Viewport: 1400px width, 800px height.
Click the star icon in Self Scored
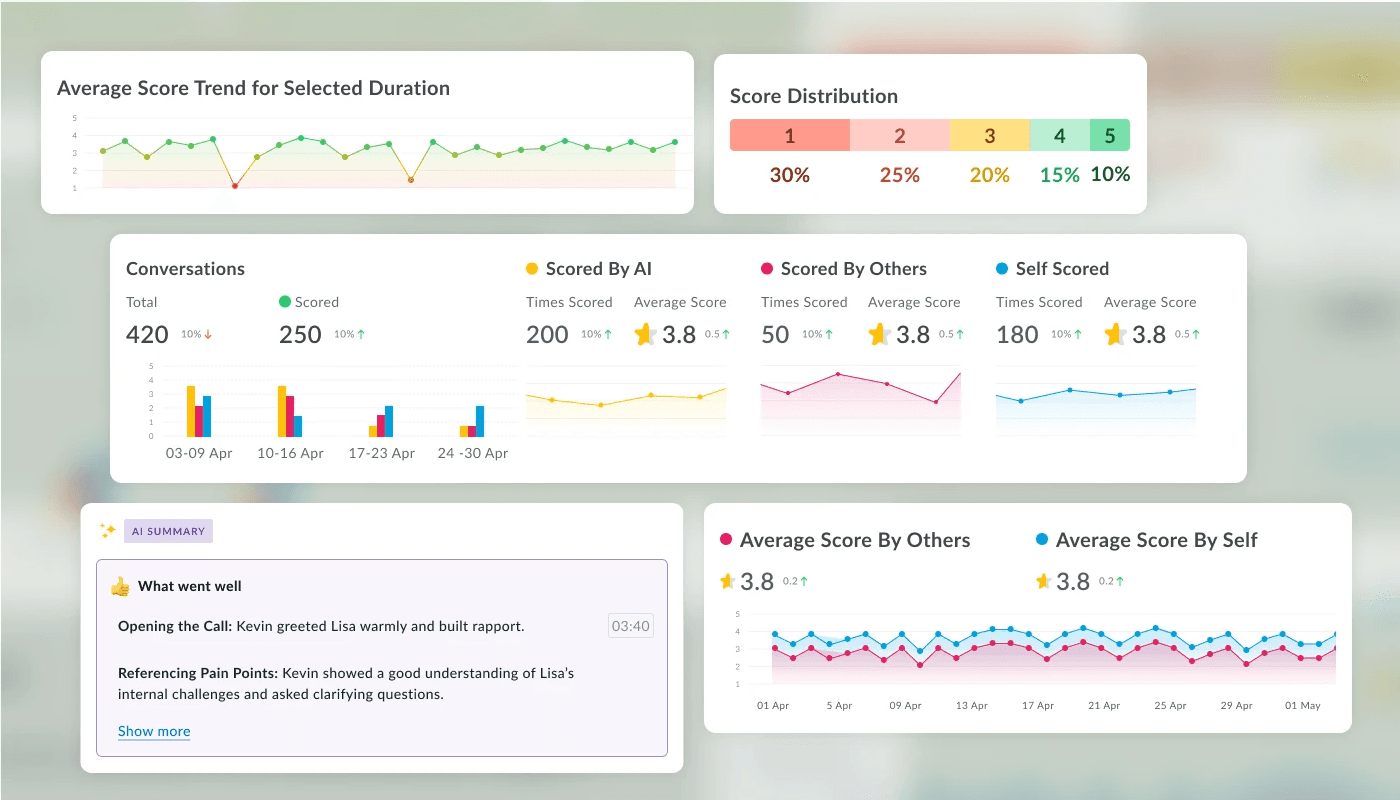pyautogui.click(x=1115, y=334)
